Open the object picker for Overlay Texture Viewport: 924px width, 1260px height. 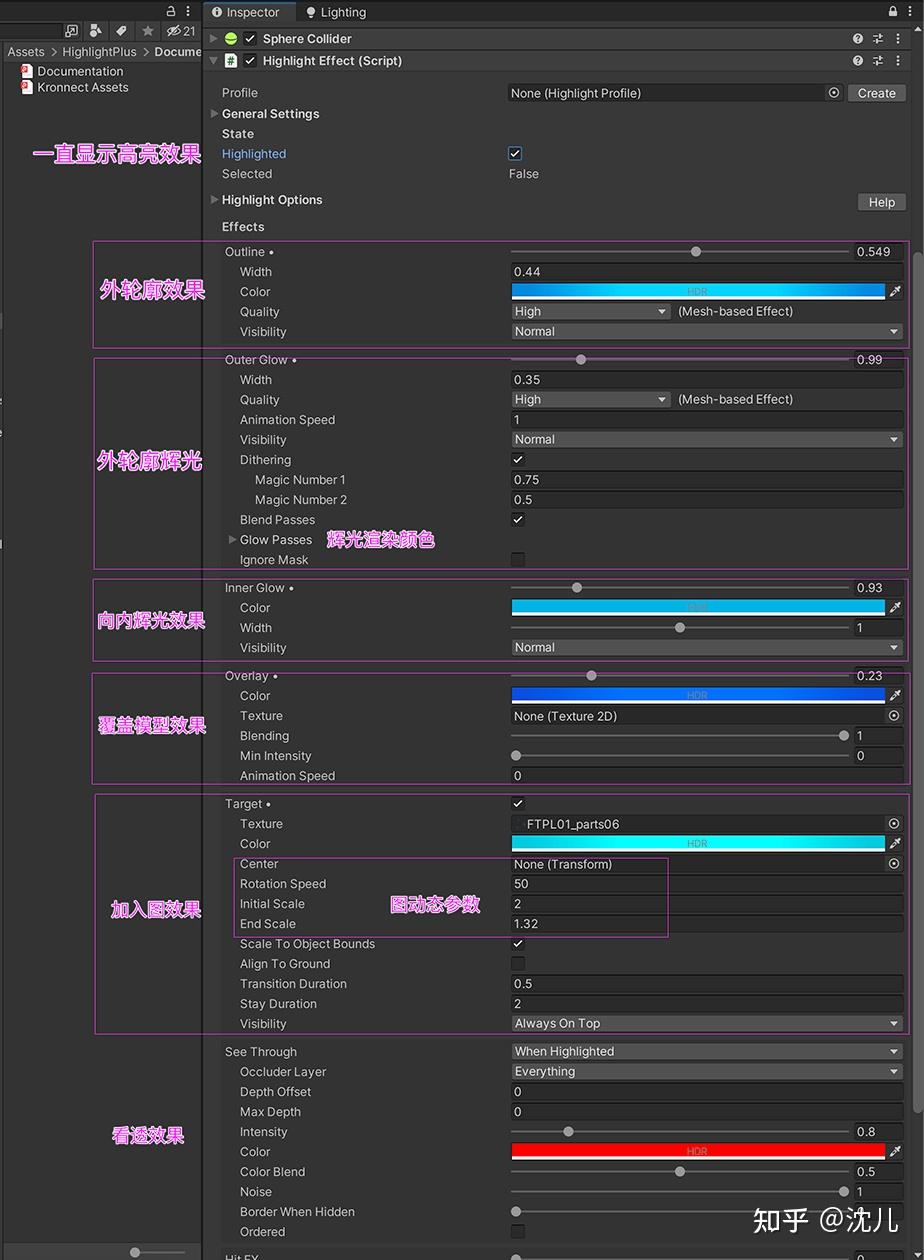893,716
